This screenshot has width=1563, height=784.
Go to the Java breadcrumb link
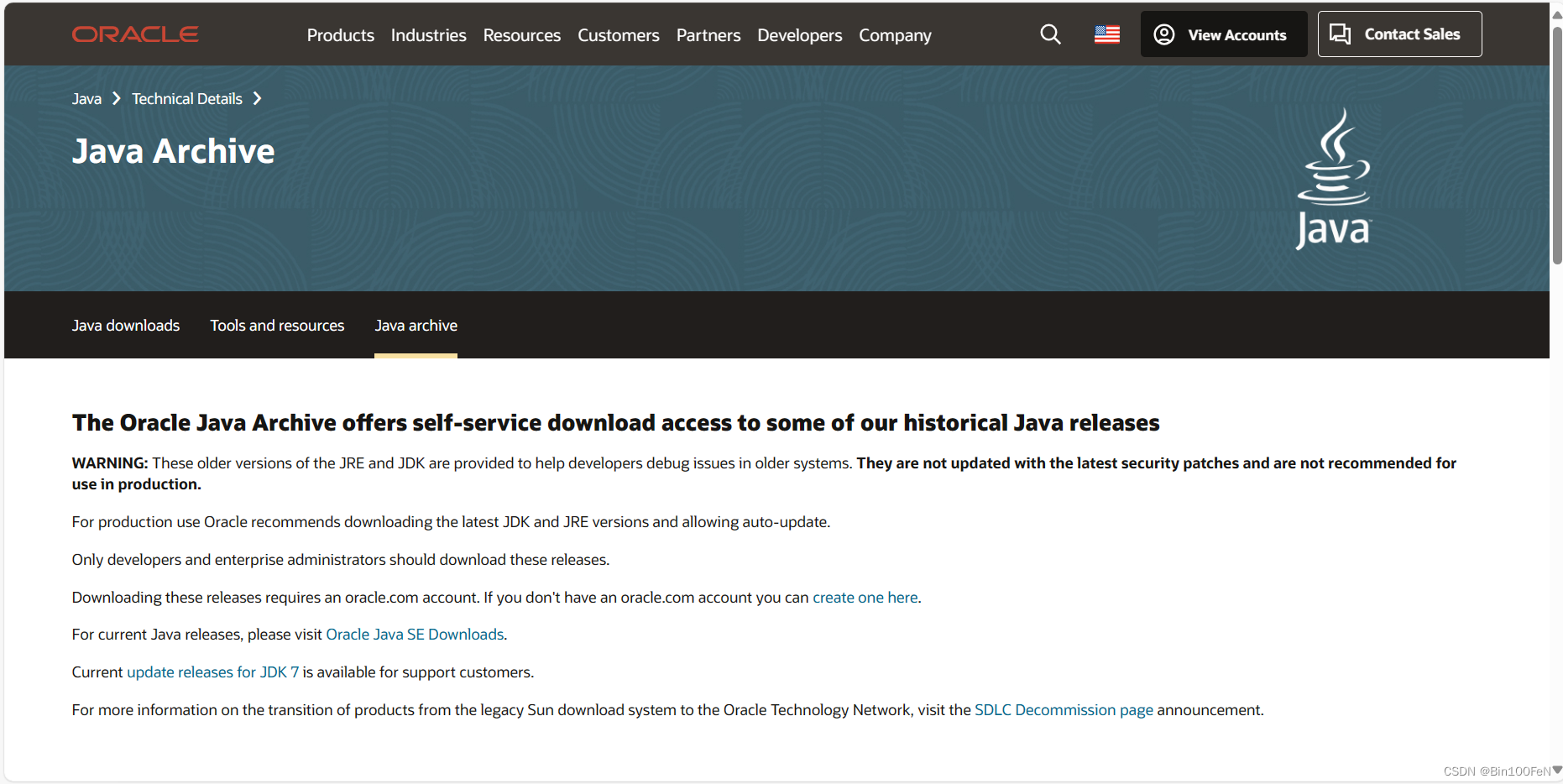(86, 99)
